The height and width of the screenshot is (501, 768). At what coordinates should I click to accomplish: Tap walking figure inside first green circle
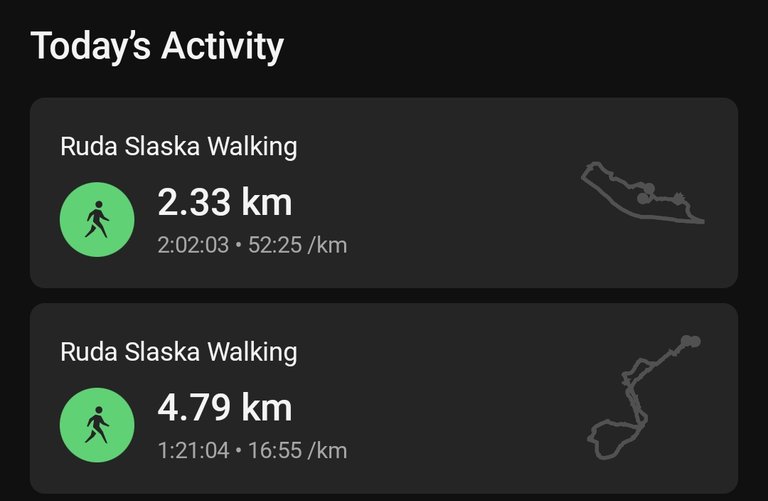pyautogui.click(x=97, y=219)
